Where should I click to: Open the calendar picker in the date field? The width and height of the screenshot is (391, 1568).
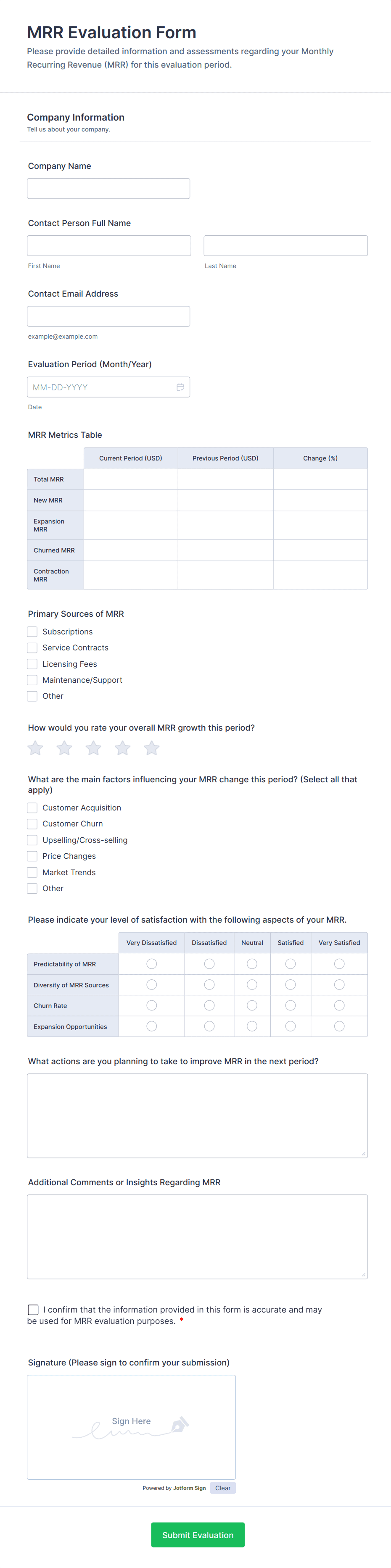pos(180,387)
